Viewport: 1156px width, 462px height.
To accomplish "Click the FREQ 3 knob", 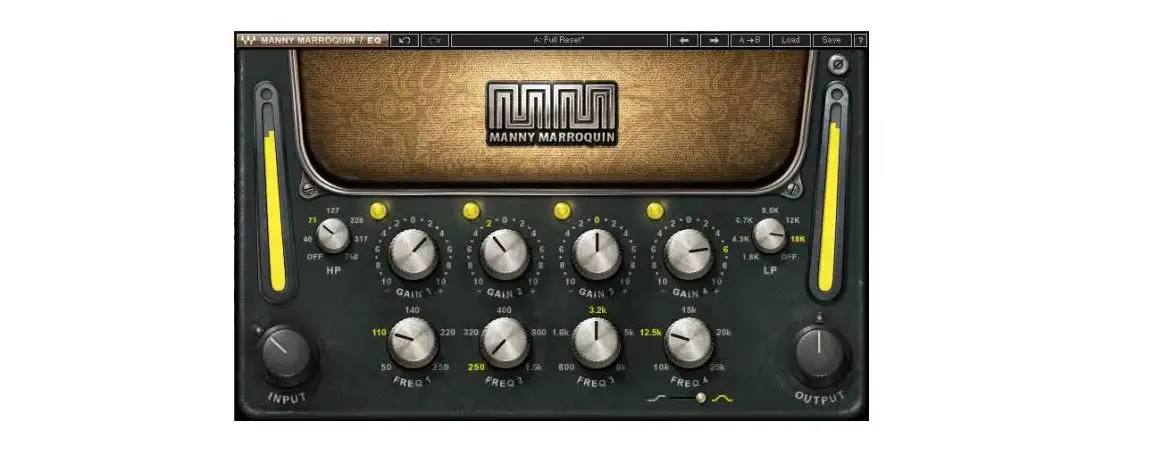I will pyautogui.click(x=597, y=343).
